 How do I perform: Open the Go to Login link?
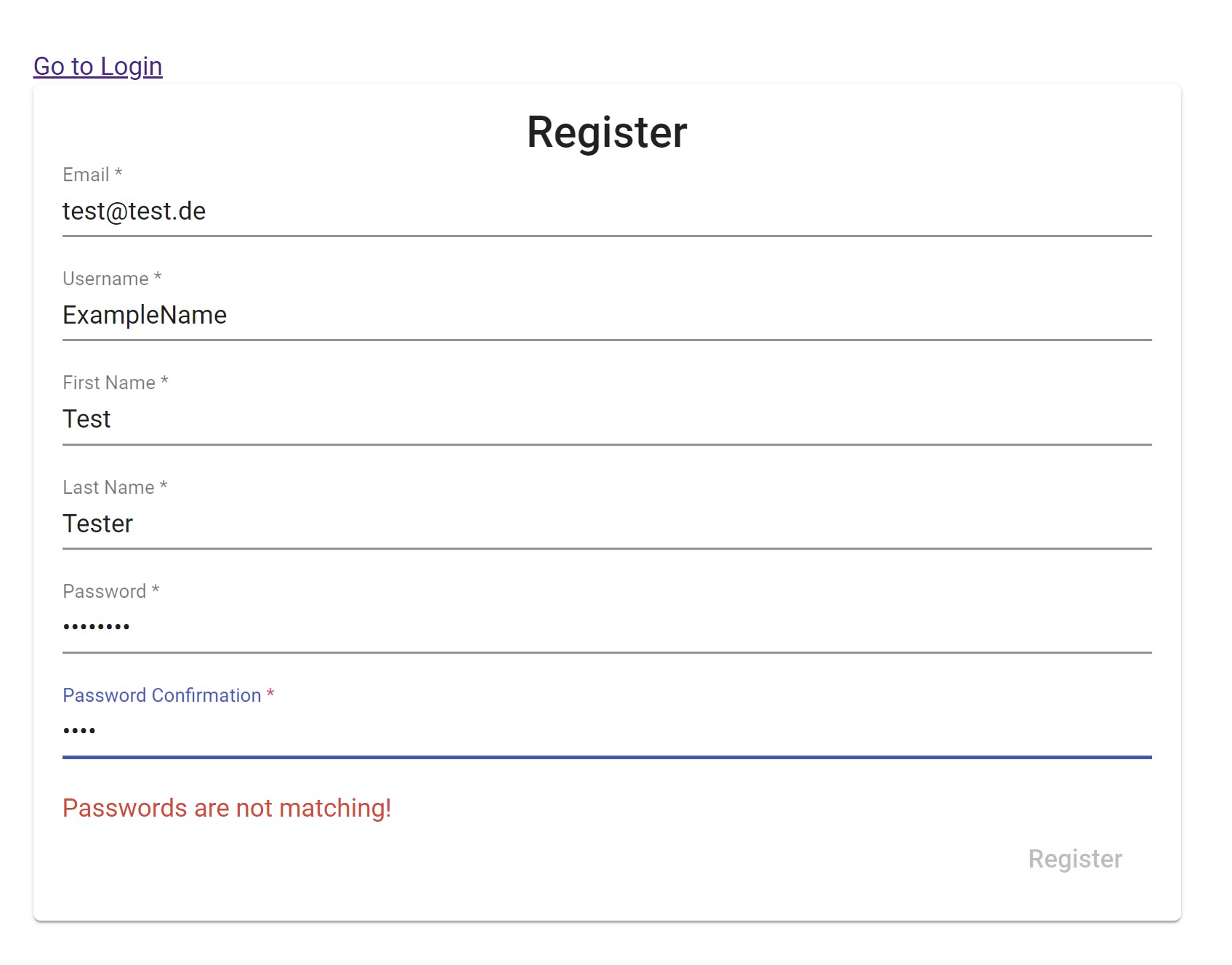[x=97, y=66]
